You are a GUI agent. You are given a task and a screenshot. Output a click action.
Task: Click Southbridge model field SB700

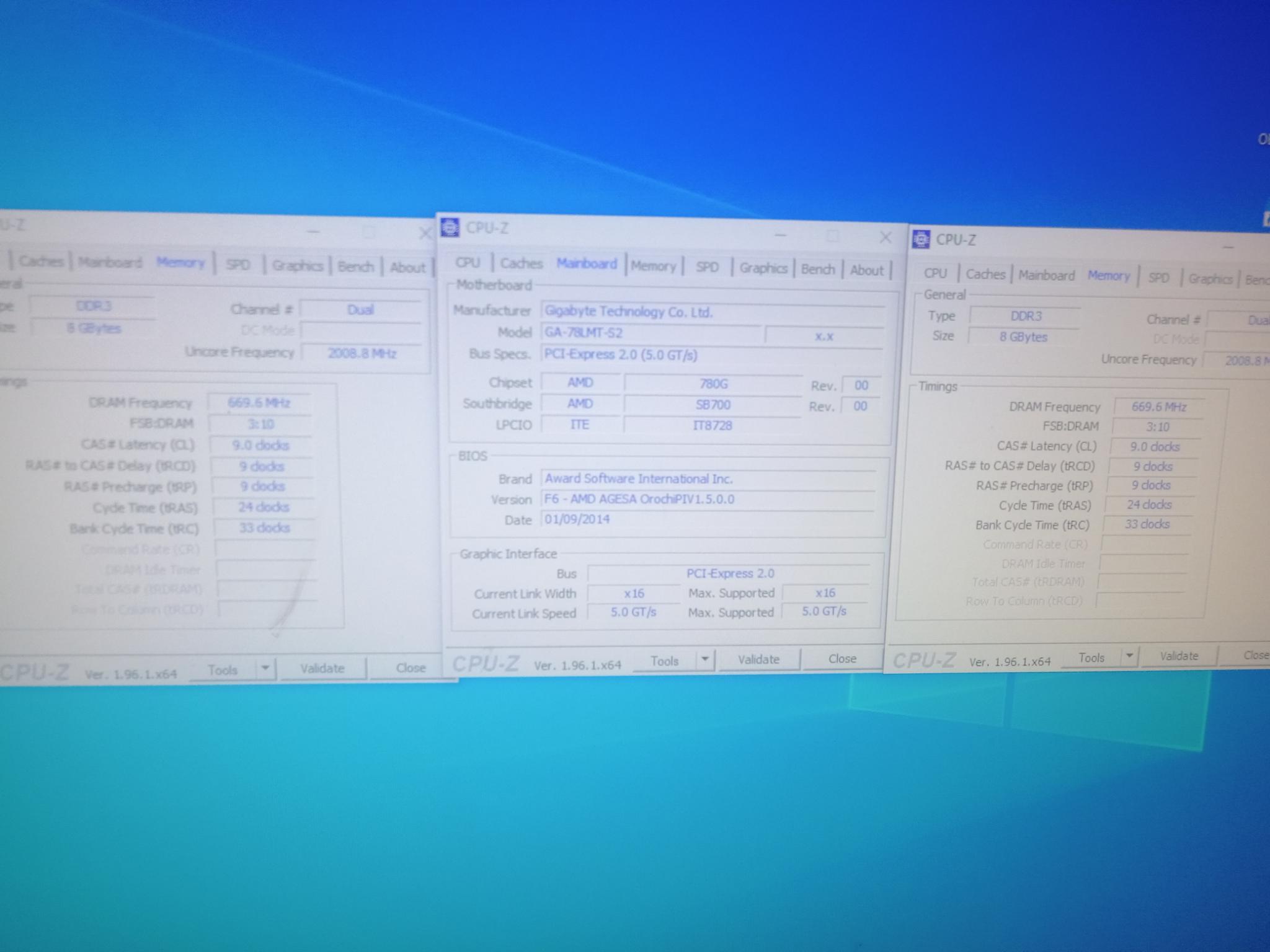[713, 405]
